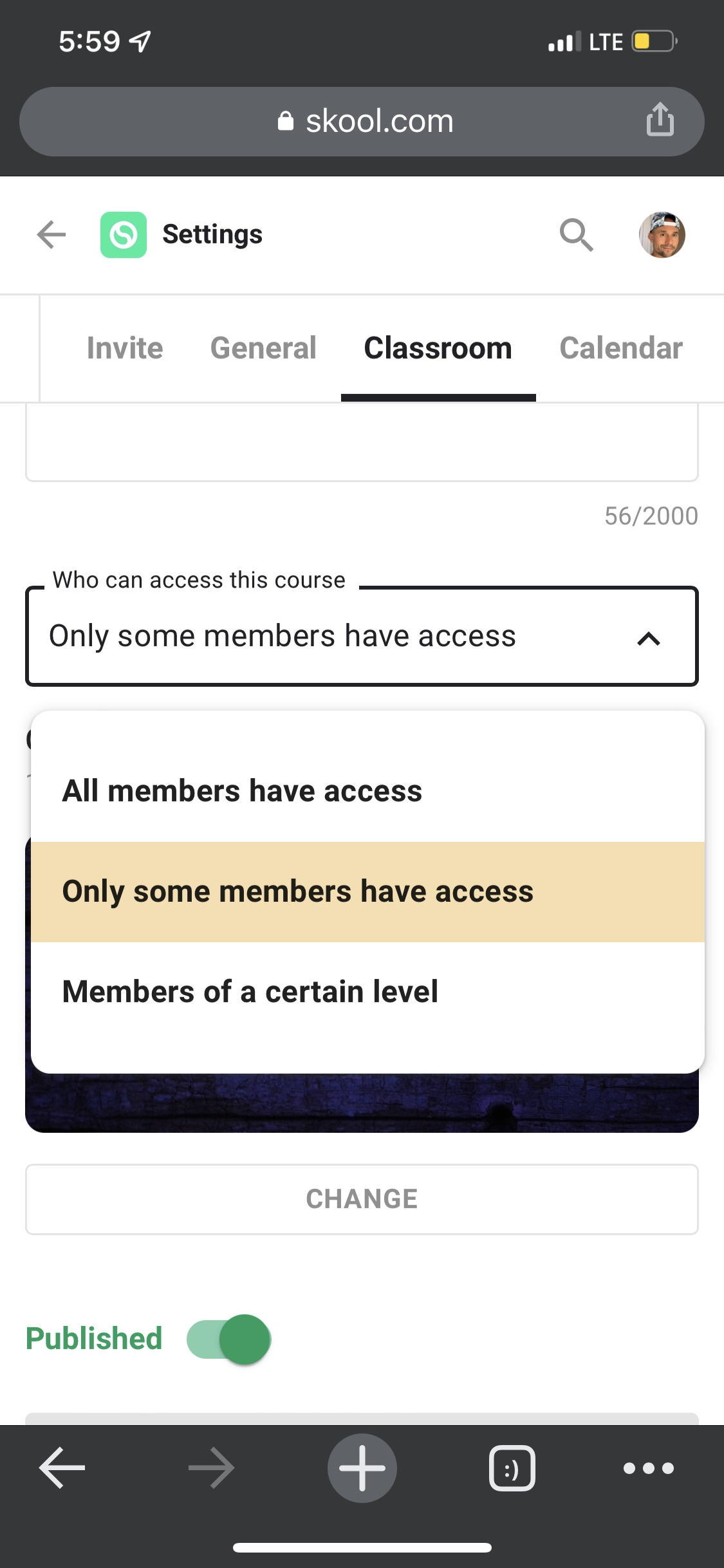The image size is (724, 1568).
Task: Open the browser three-dot menu
Action: (x=648, y=1468)
